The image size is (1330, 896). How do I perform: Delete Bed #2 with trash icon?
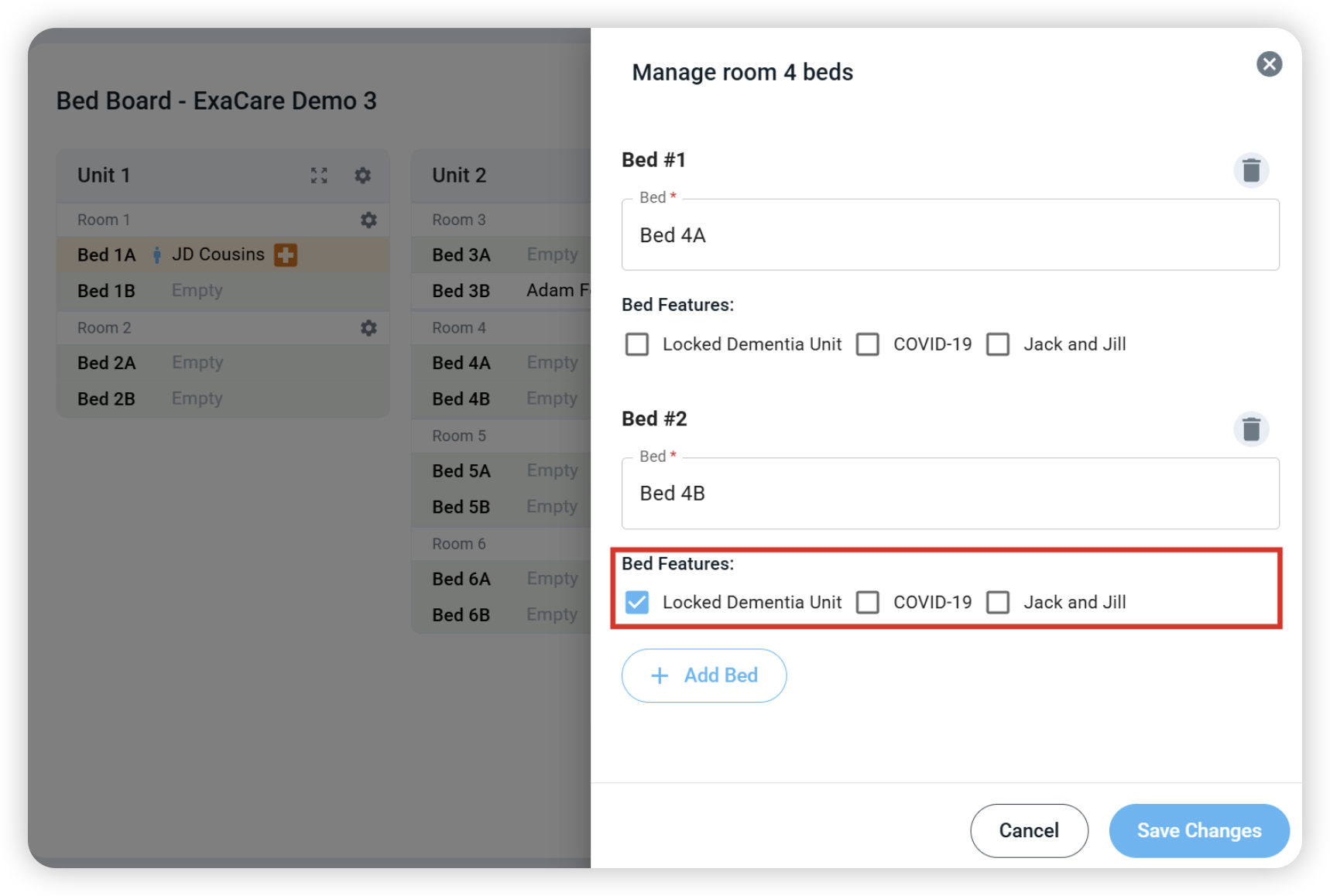click(1251, 429)
